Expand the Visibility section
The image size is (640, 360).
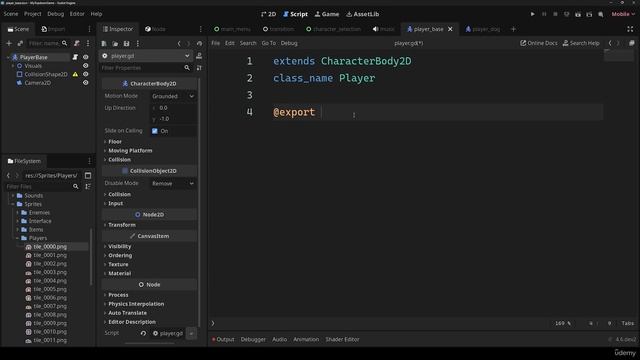point(120,247)
